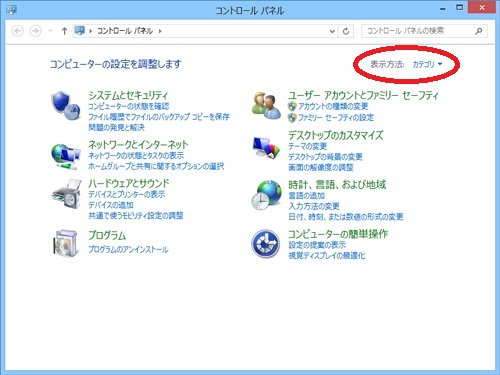The image size is (500, 375).
Task: Open the recent locations dropdown arrow
Action: pos(50,31)
